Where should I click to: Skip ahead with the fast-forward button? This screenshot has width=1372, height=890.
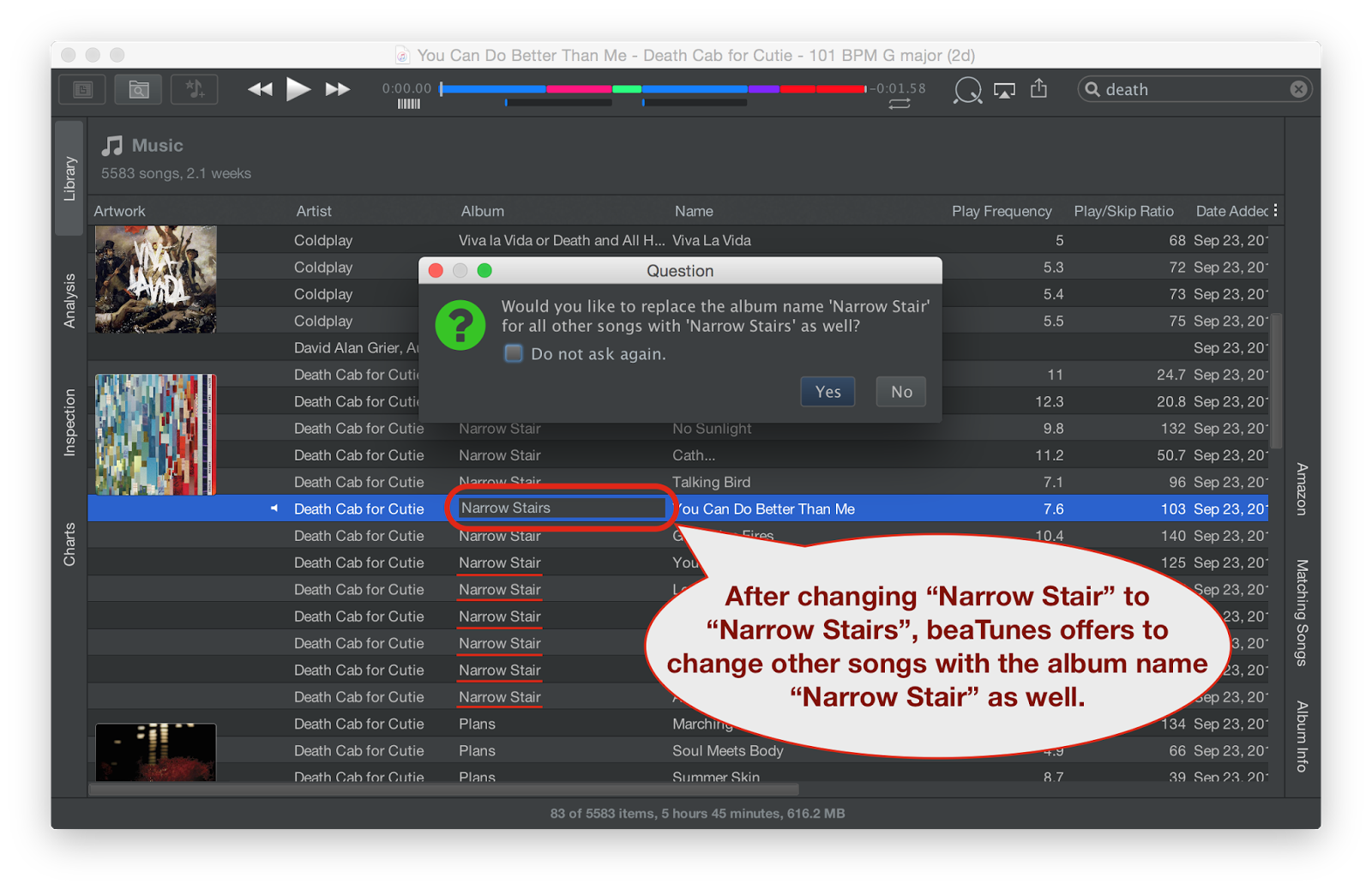tap(338, 89)
